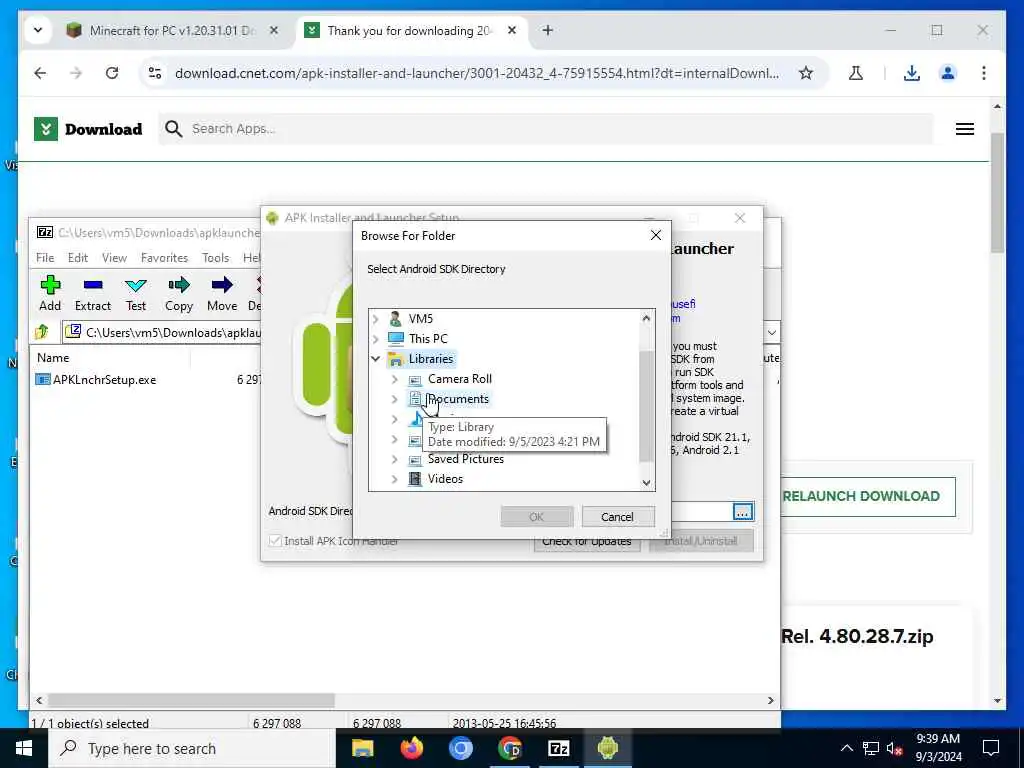Click the Chrome address bar URL

(x=477, y=73)
